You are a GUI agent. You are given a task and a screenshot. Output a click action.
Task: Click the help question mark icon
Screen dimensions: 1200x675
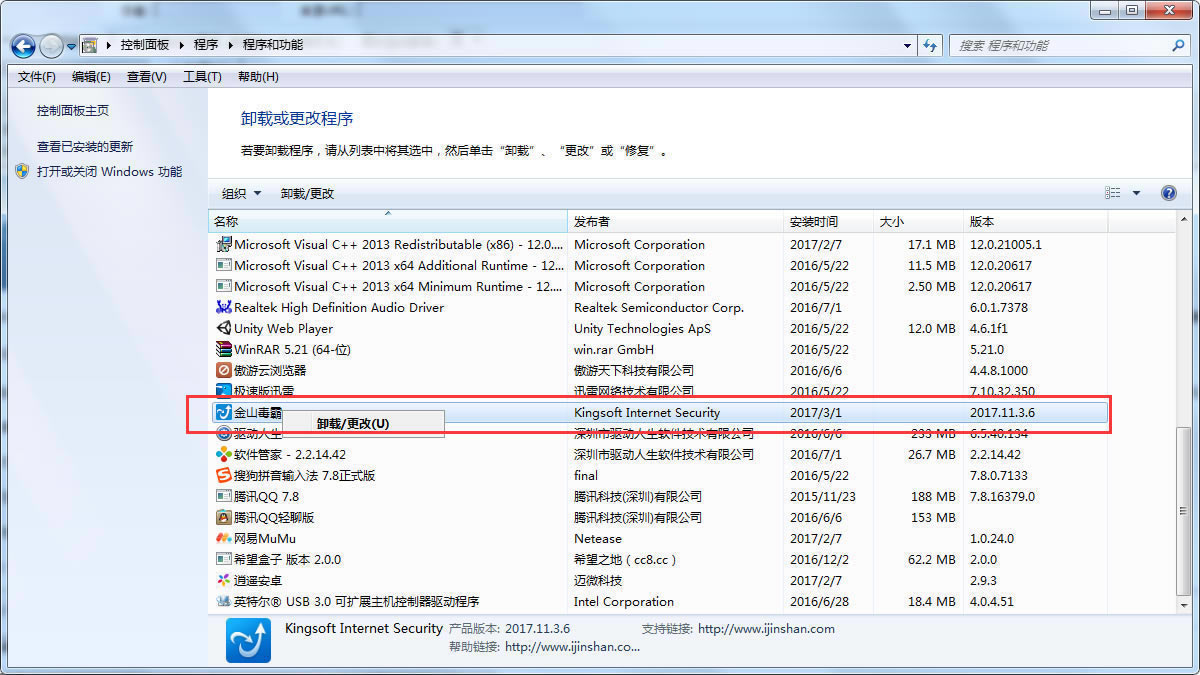click(1168, 193)
